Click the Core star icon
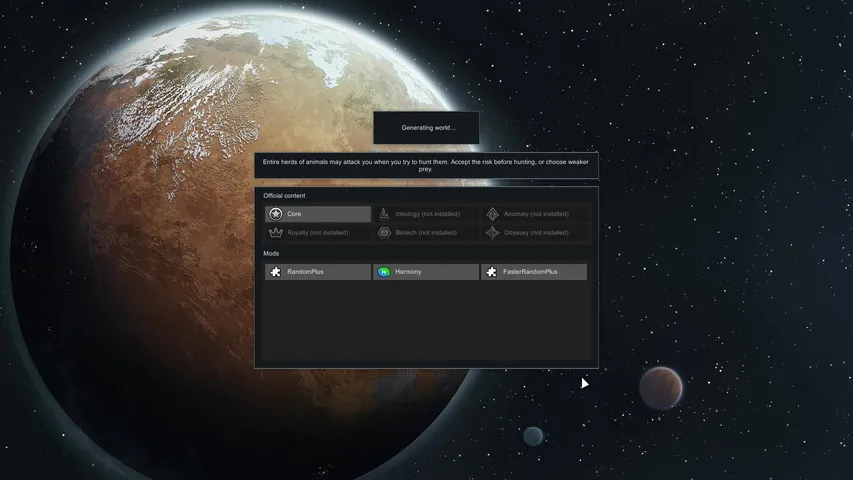The width and height of the screenshot is (853, 480). 276,214
